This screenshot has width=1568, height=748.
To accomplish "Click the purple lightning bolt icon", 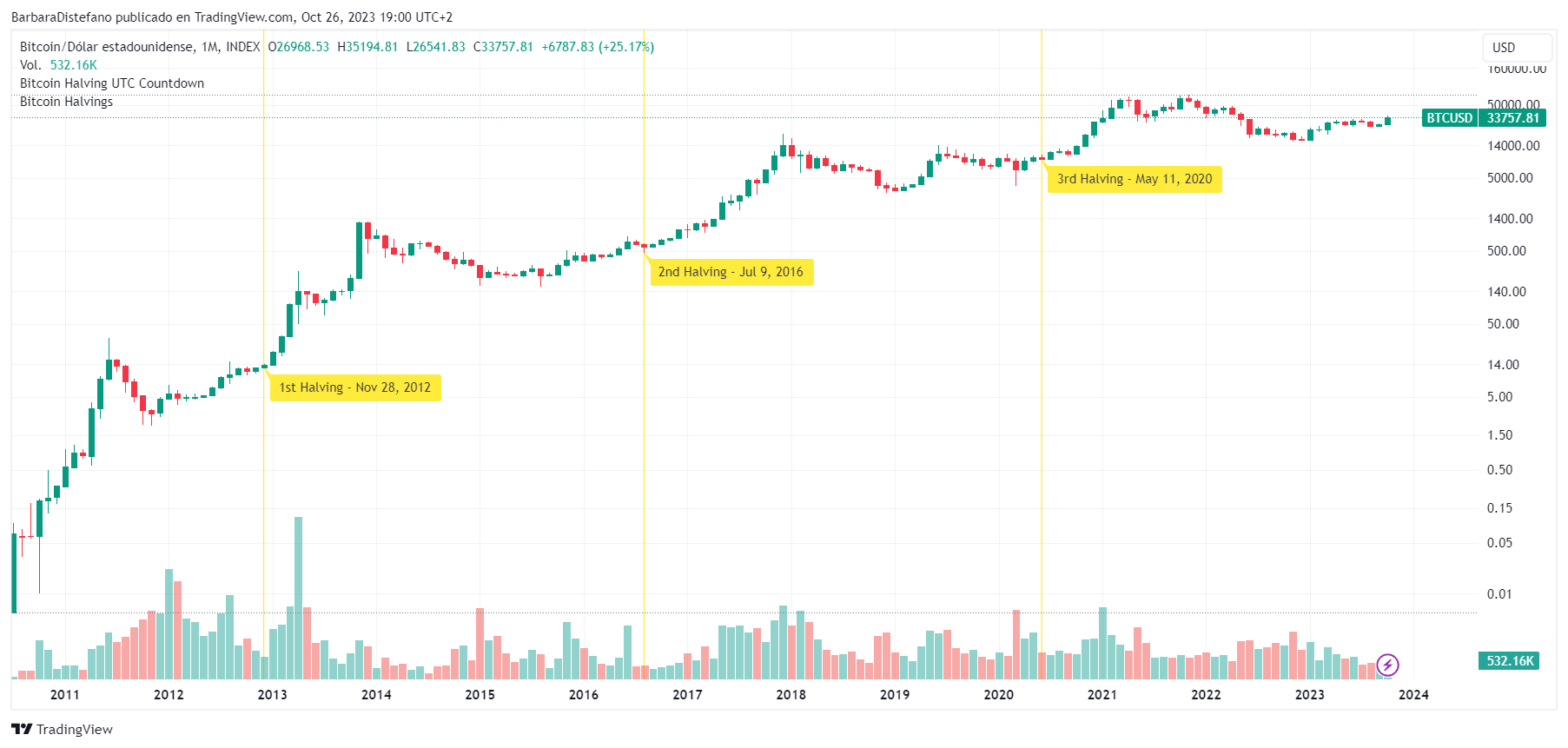I will pos(1387,665).
